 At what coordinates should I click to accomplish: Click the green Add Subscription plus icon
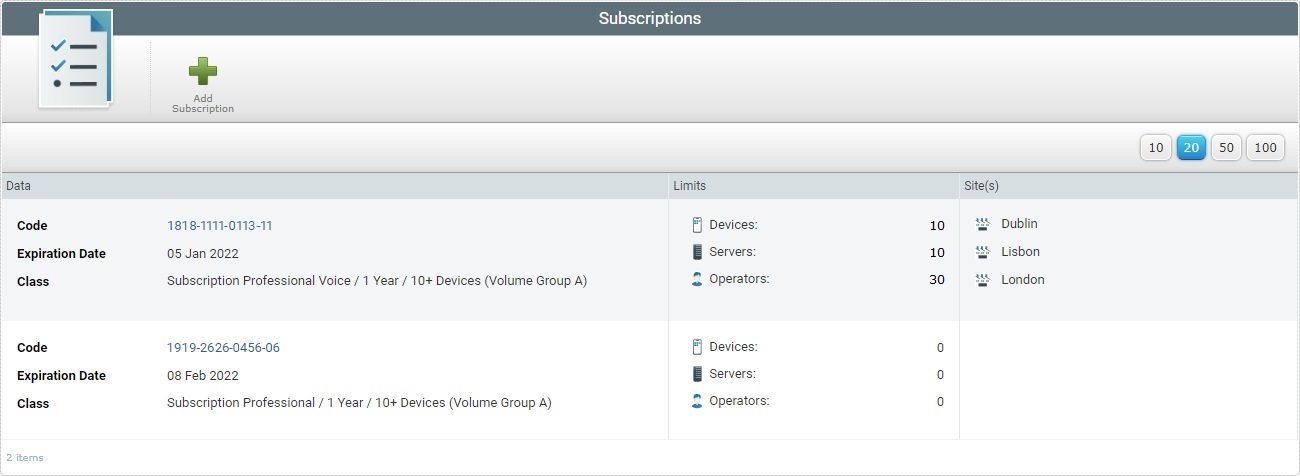click(x=203, y=71)
